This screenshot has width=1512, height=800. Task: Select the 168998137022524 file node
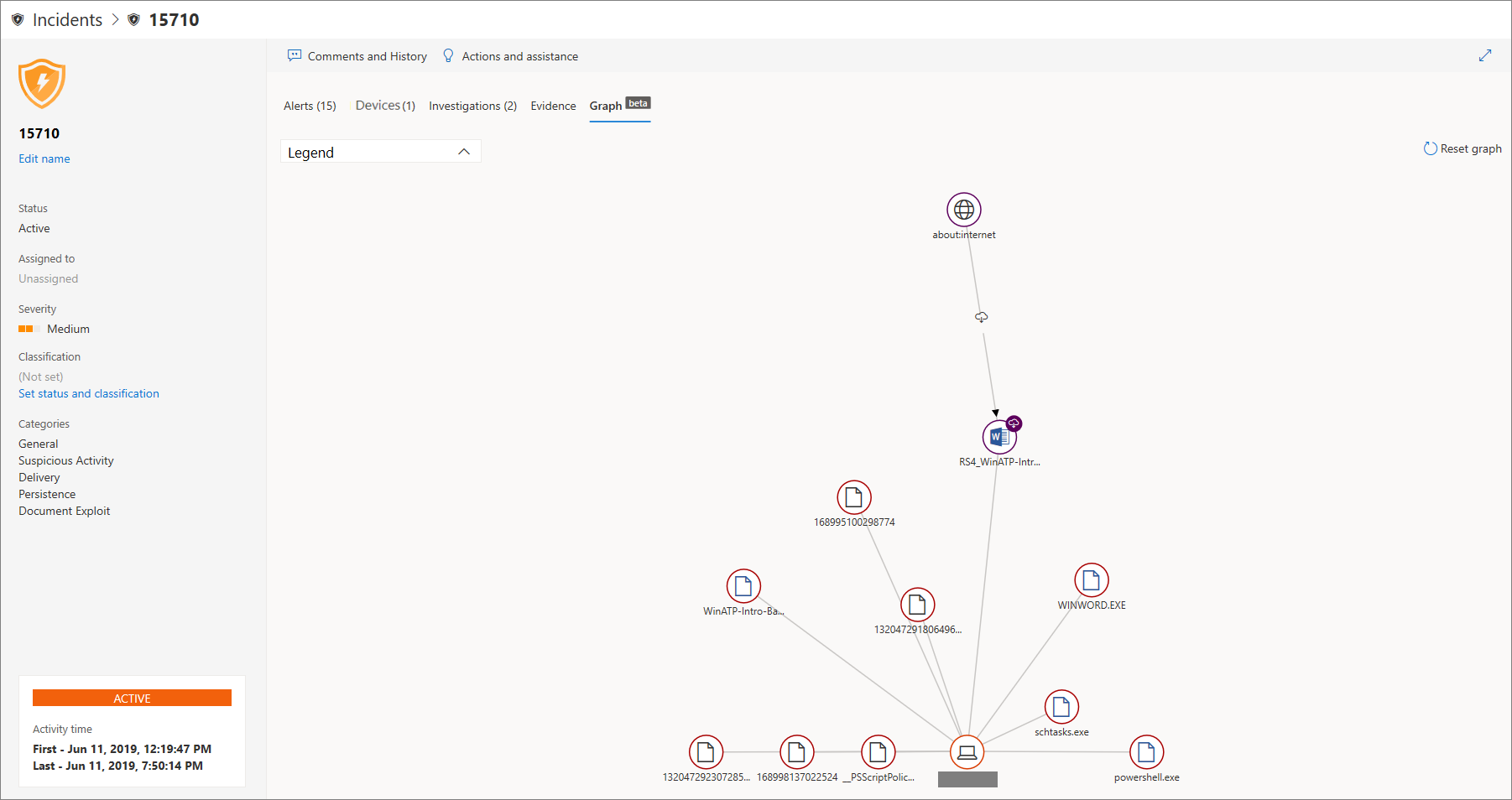click(796, 752)
